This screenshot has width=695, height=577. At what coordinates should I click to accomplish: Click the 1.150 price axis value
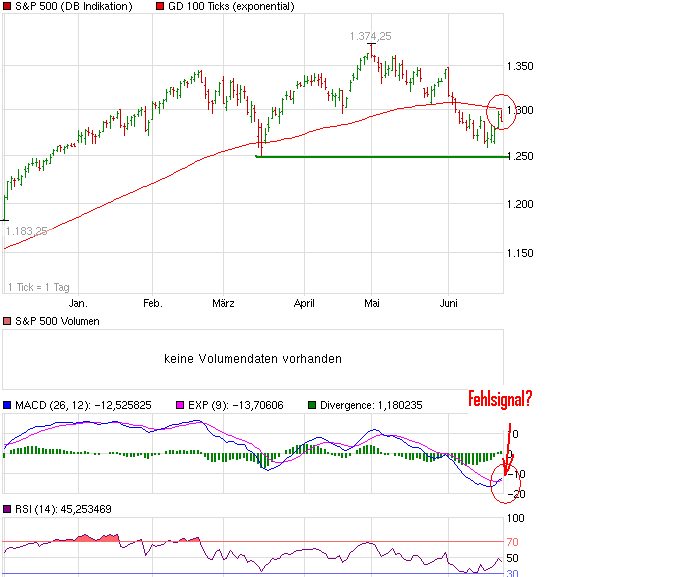520,253
